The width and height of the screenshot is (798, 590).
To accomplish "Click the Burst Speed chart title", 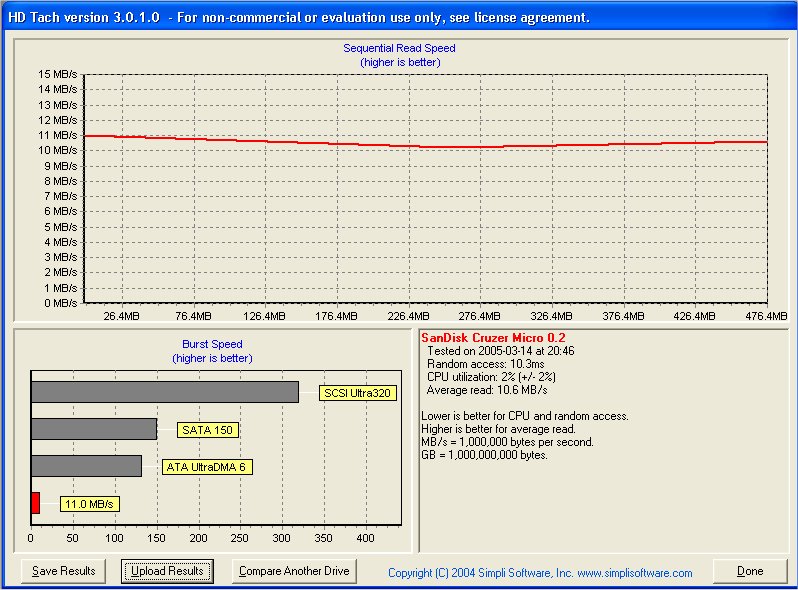I will [212, 344].
